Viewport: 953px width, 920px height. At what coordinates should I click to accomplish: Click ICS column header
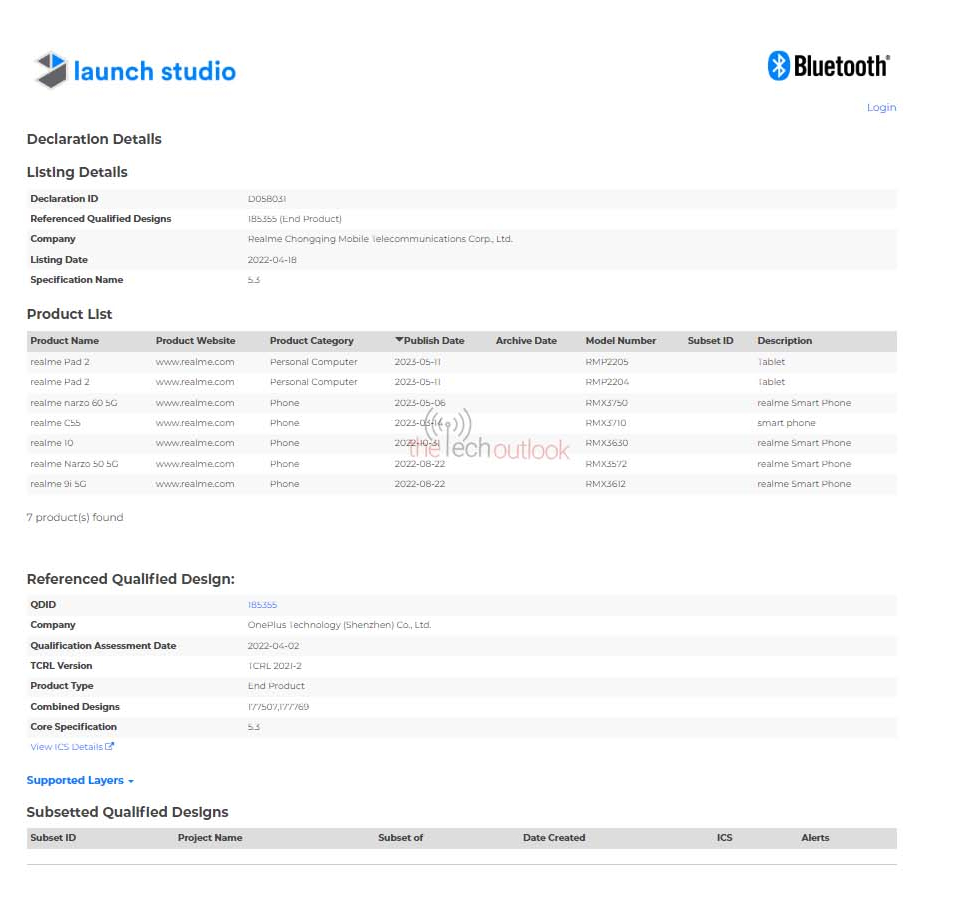click(x=724, y=837)
